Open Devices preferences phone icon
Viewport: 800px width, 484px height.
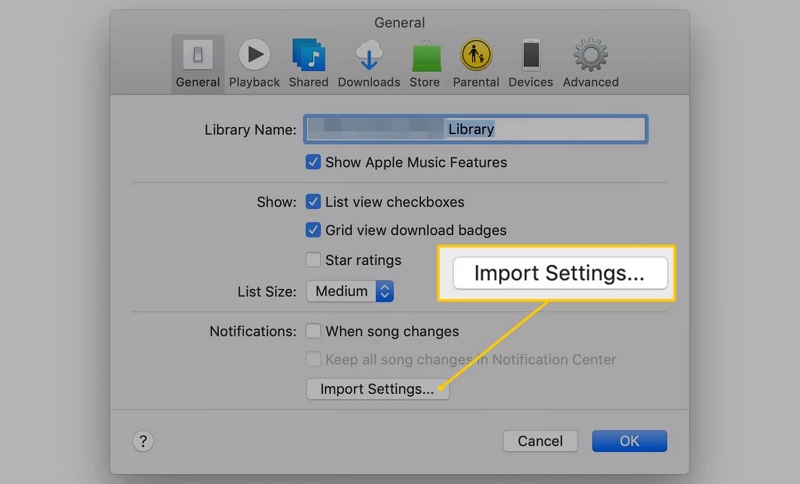(x=531, y=55)
